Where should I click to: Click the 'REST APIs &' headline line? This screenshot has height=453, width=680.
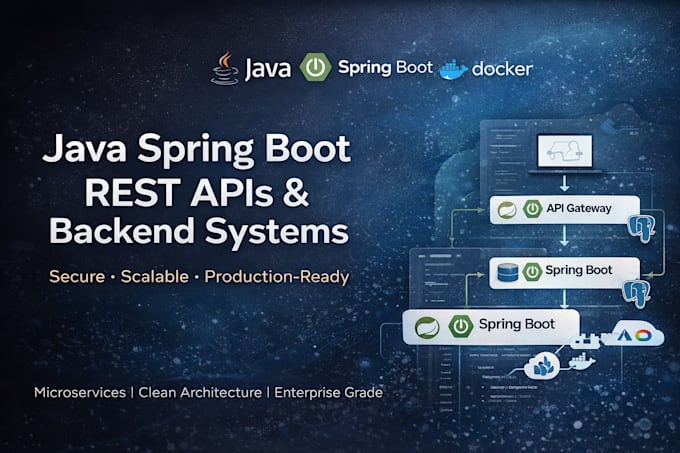coord(196,191)
